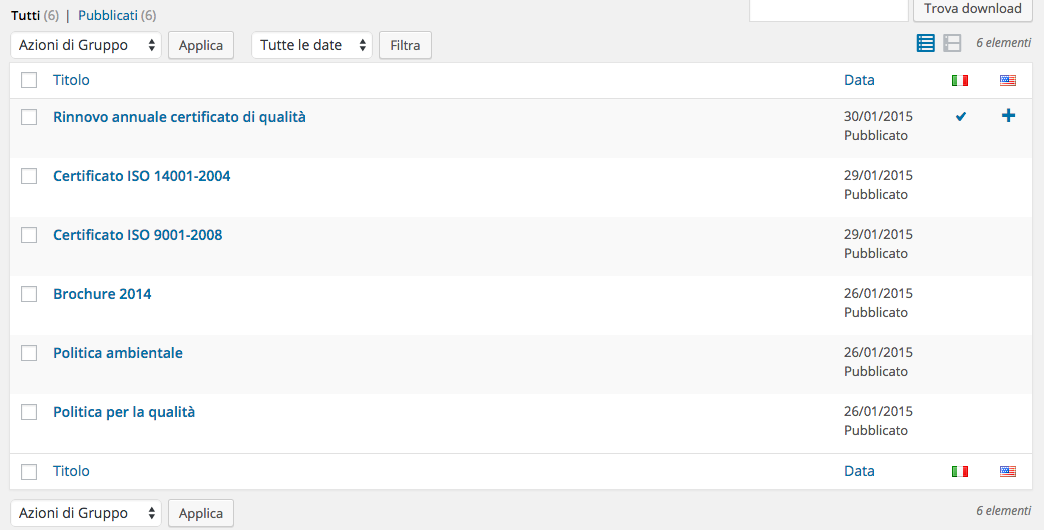Select Tutti filter tab
Screen dimensions: 1044x530
(x=25, y=15)
